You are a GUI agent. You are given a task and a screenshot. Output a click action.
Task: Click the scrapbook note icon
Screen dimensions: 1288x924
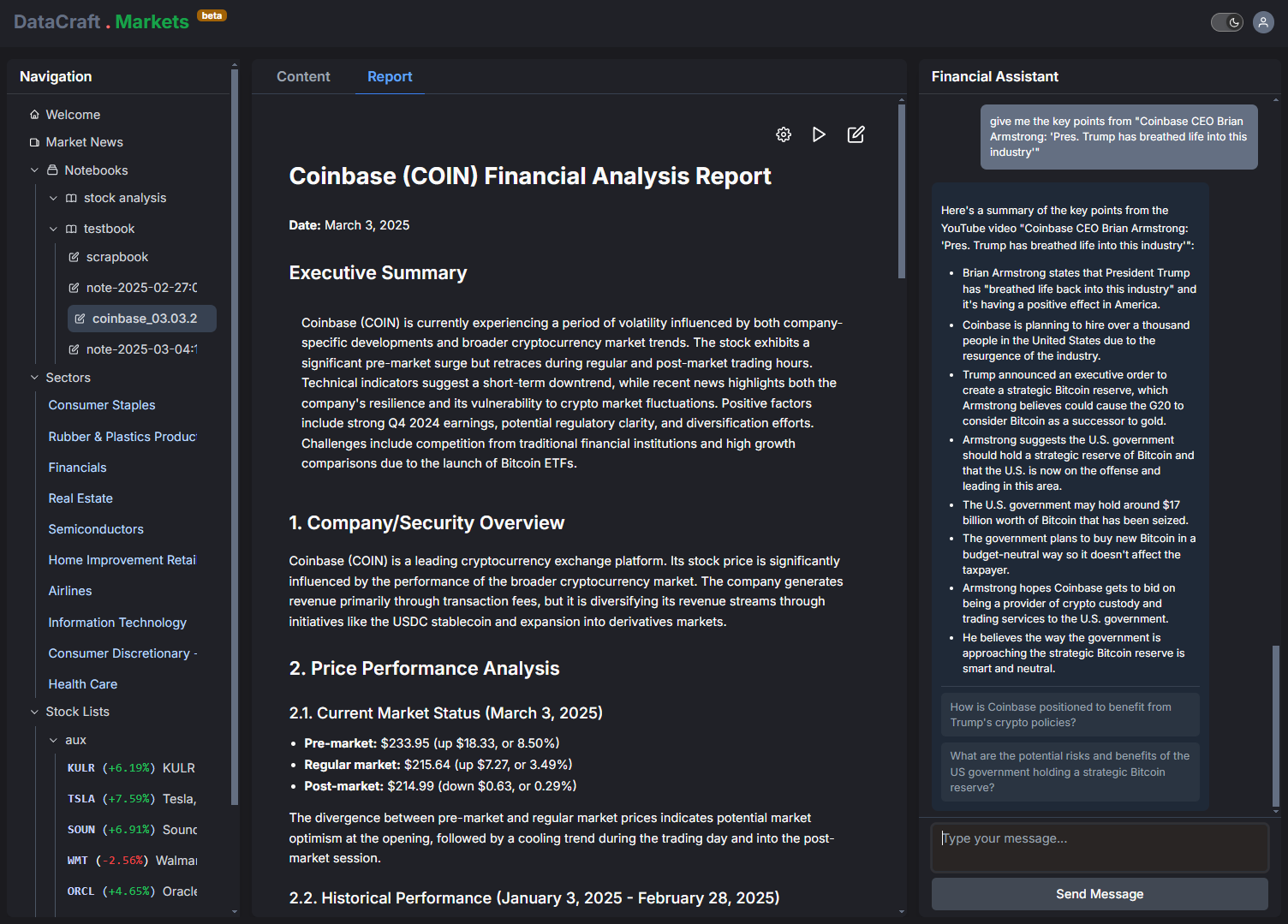74,257
